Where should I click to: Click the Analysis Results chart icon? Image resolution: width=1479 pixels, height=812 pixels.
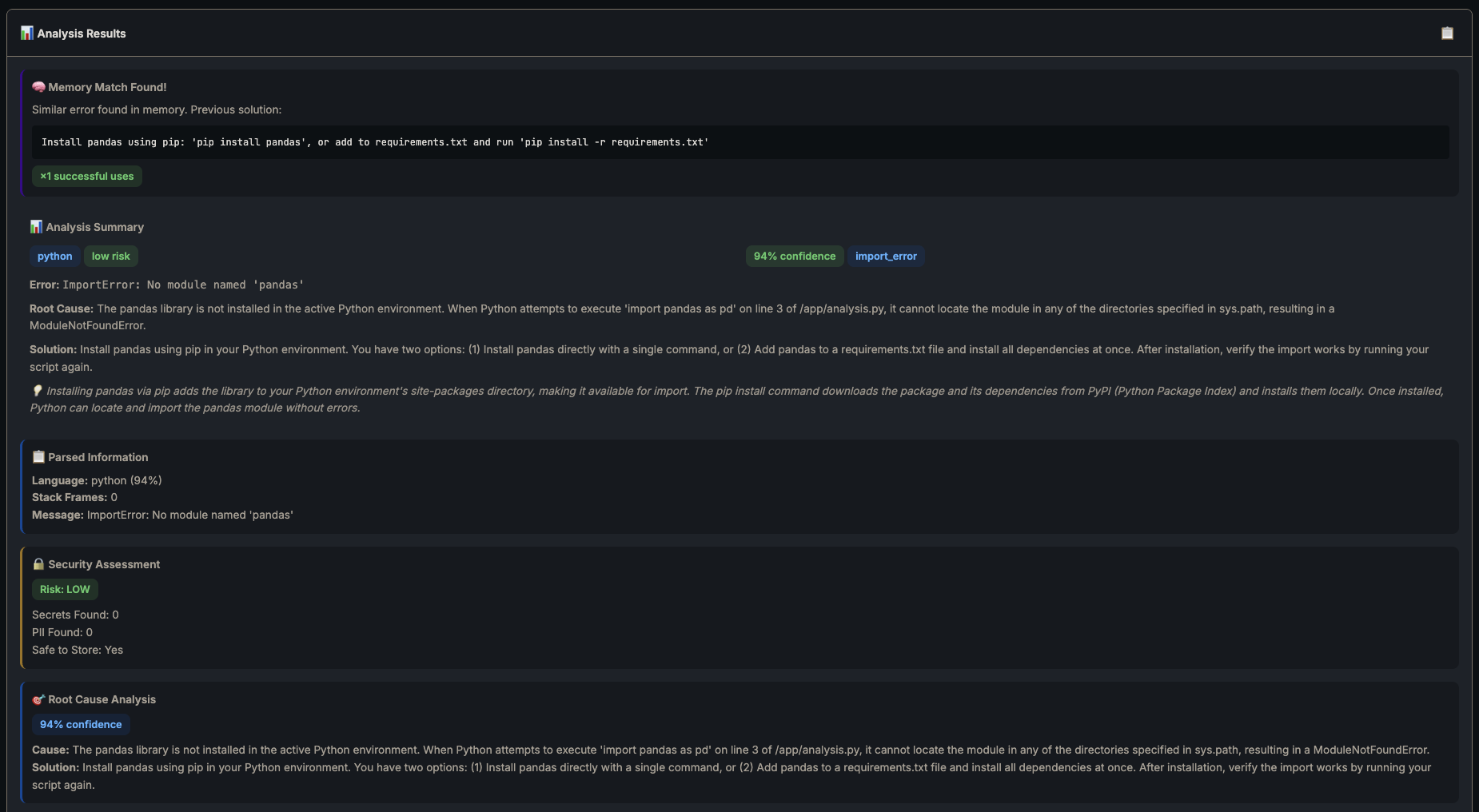pyautogui.click(x=27, y=33)
